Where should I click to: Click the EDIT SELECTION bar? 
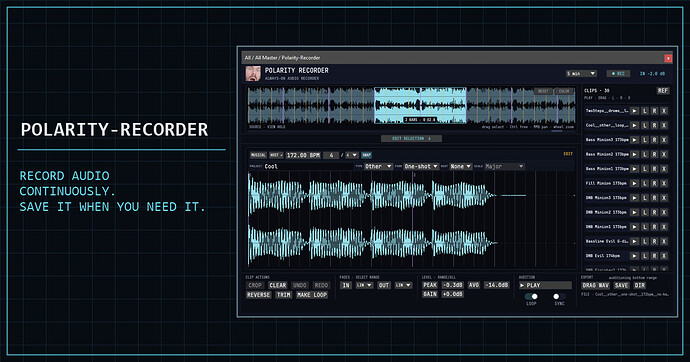411,139
